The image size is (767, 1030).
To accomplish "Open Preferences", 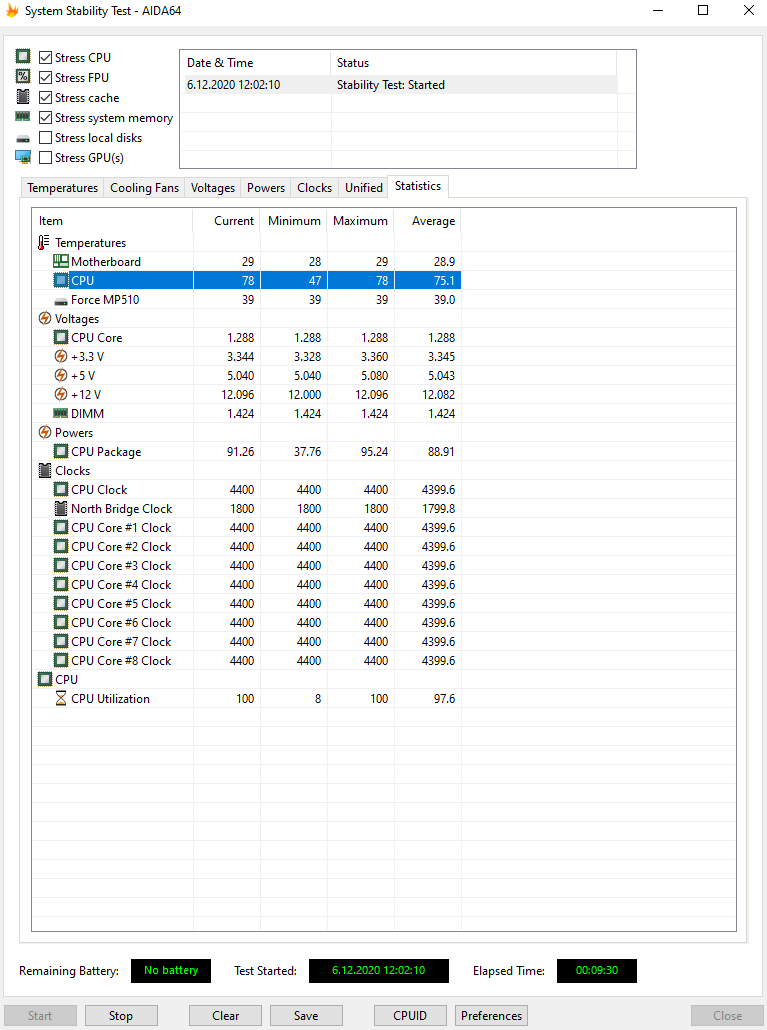I will click(x=491, y=1016).
